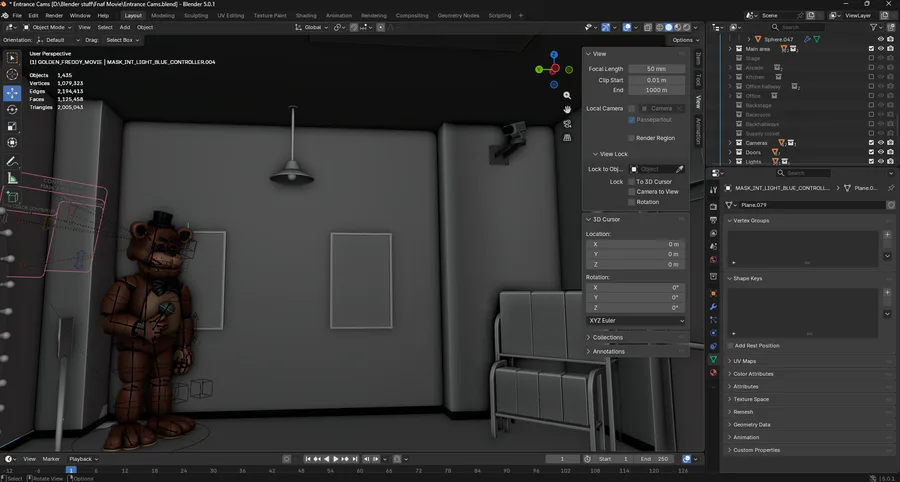Viewport: 900px width, 482px height.
Task: Activate the Transform tool
Action: pos(12,143)
